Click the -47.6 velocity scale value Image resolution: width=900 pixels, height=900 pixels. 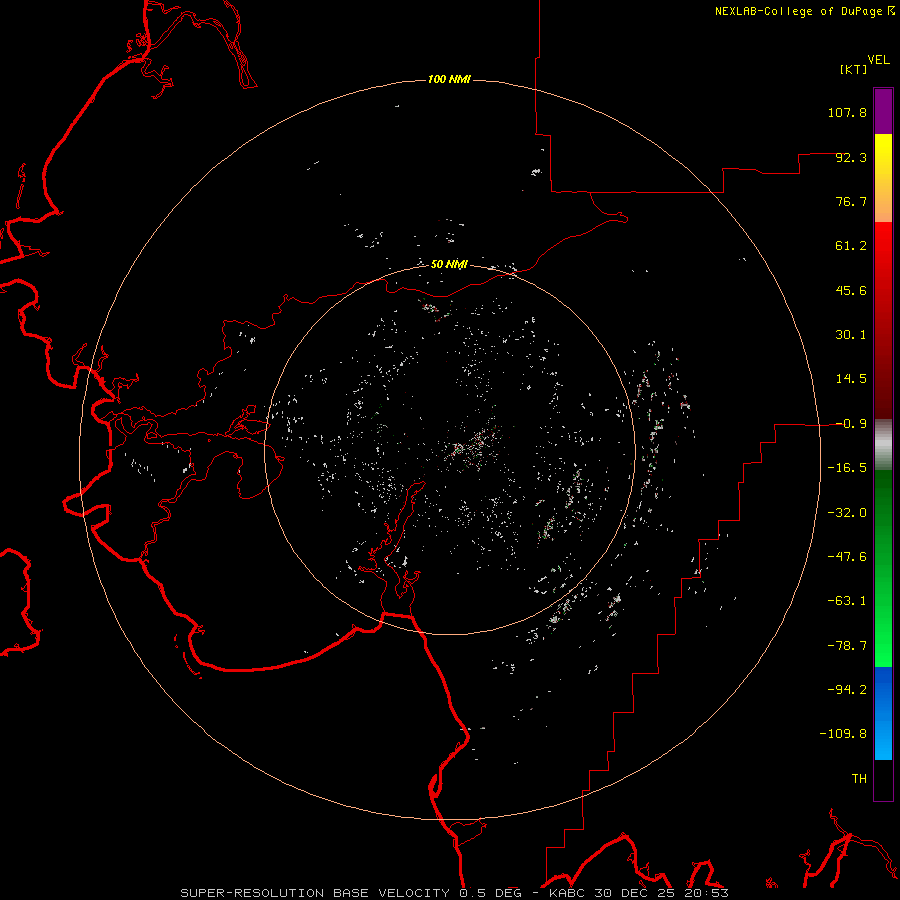point(847,557)
